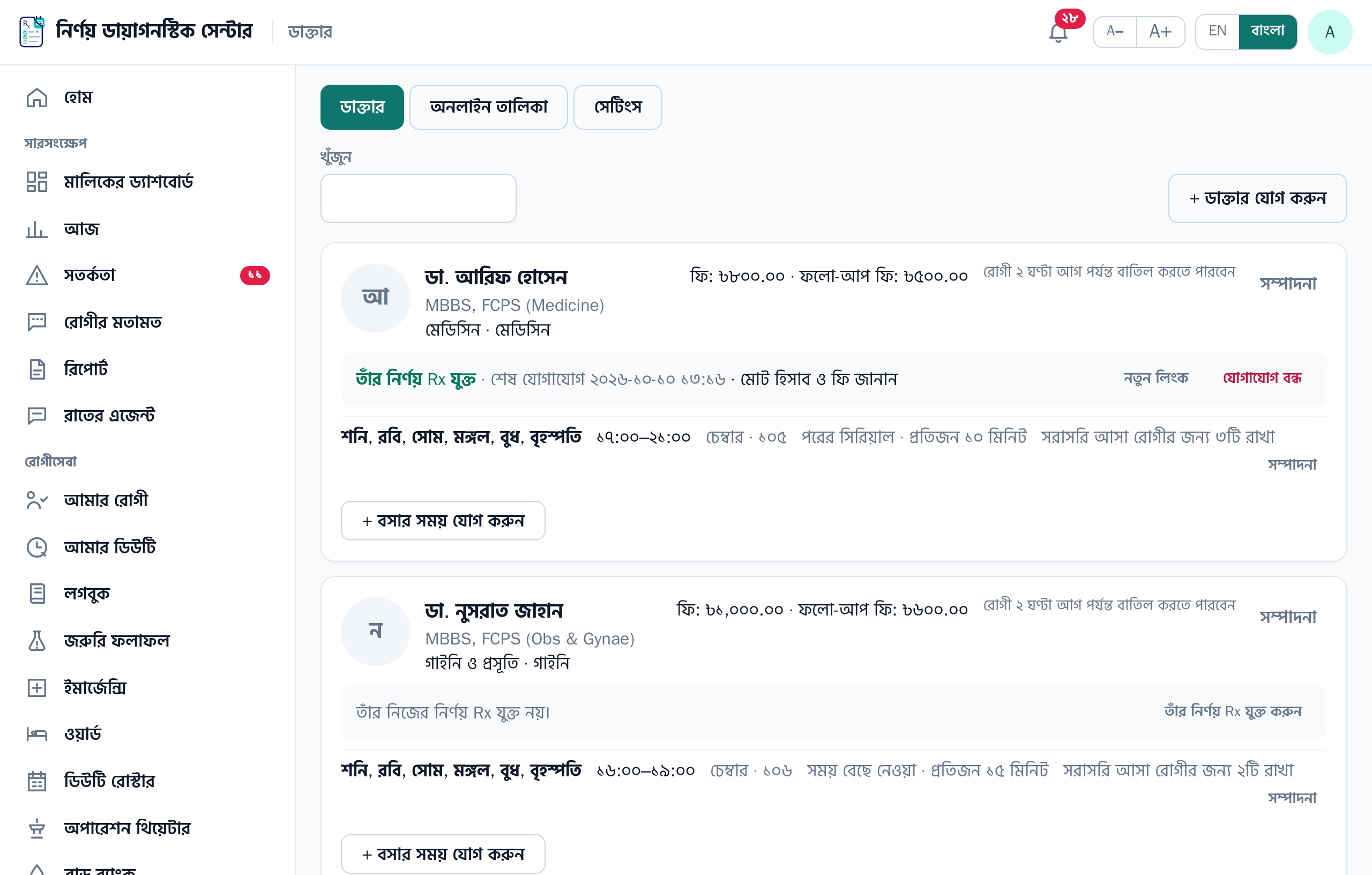The image size is (1372, 875).
Task: Edit ডা. নুসরাত জাহান profile via সম্পাদনা
Action: click(x=1288, y=617)
